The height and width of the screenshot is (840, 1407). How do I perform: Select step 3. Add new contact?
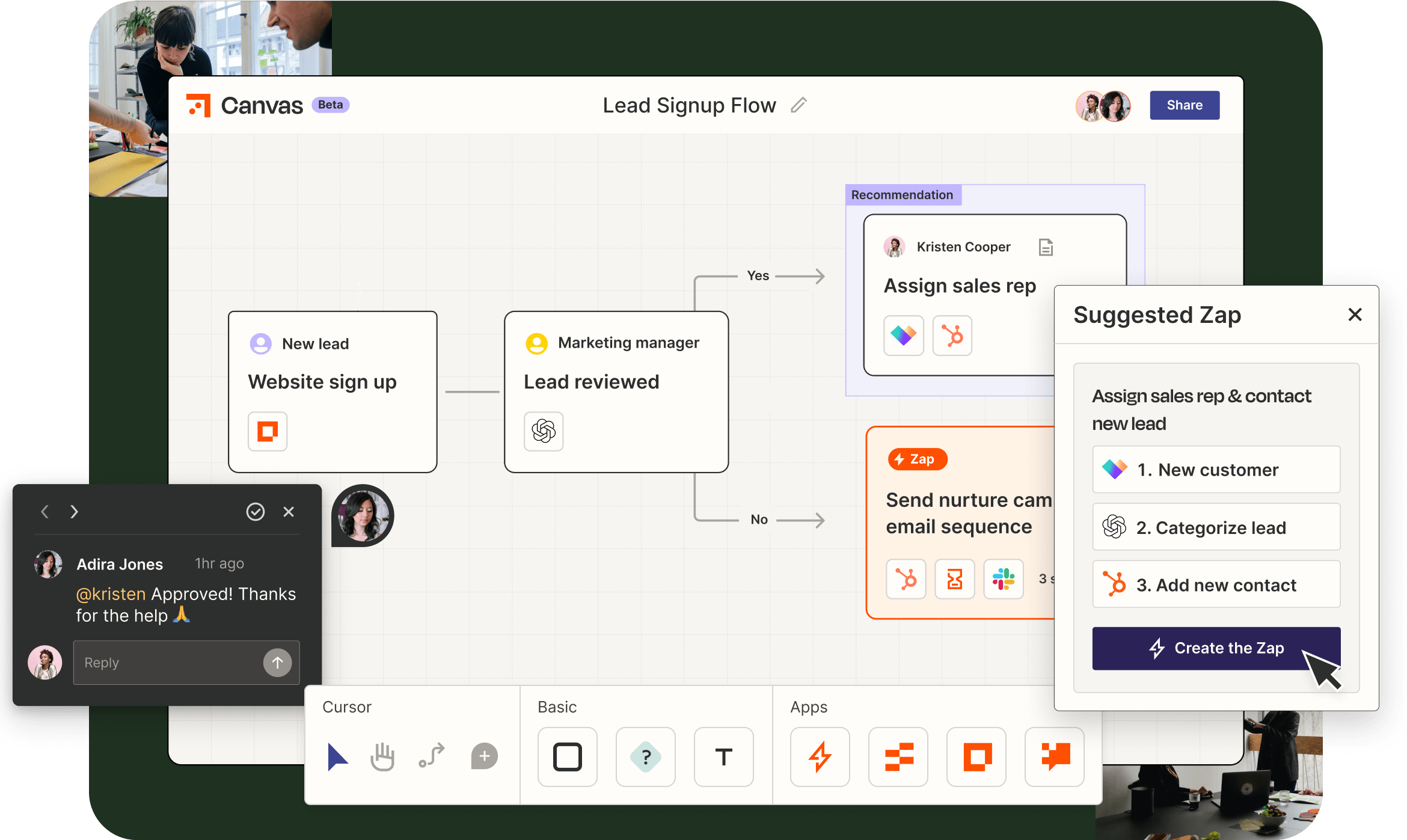coord(1216,584)
